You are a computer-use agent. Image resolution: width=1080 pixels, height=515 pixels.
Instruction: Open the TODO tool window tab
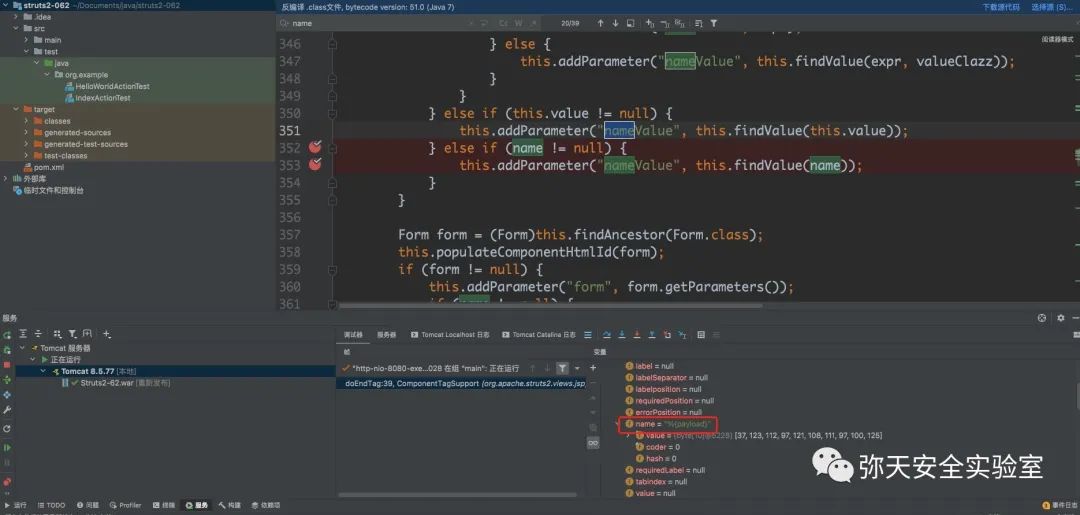coord(51,505)
